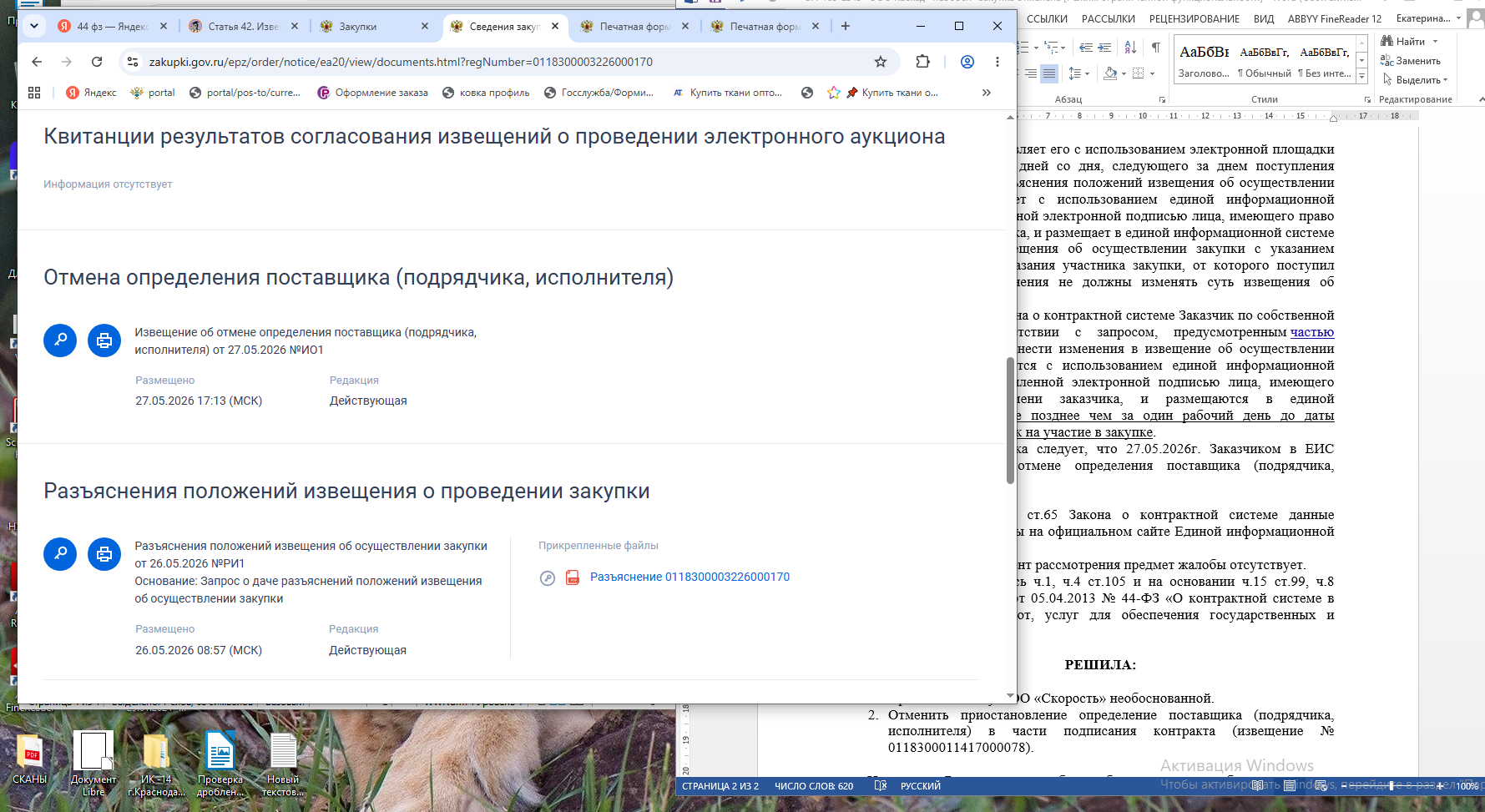Open the browser profile menu
This screenshot has height=812, width=1485.
[x=967, y=62]
